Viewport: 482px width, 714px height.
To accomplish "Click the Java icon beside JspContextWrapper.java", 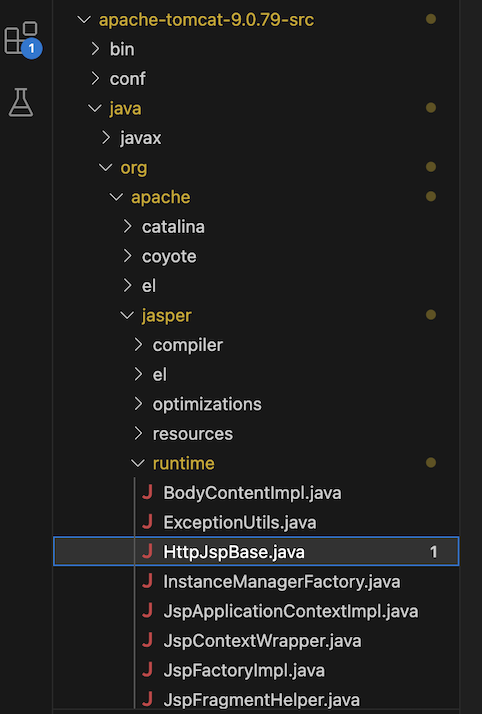I will click(147, 641).
